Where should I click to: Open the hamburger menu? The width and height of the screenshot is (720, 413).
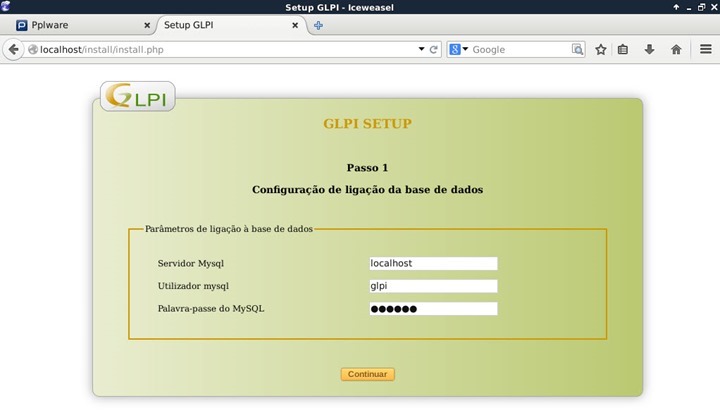point(706,49)
